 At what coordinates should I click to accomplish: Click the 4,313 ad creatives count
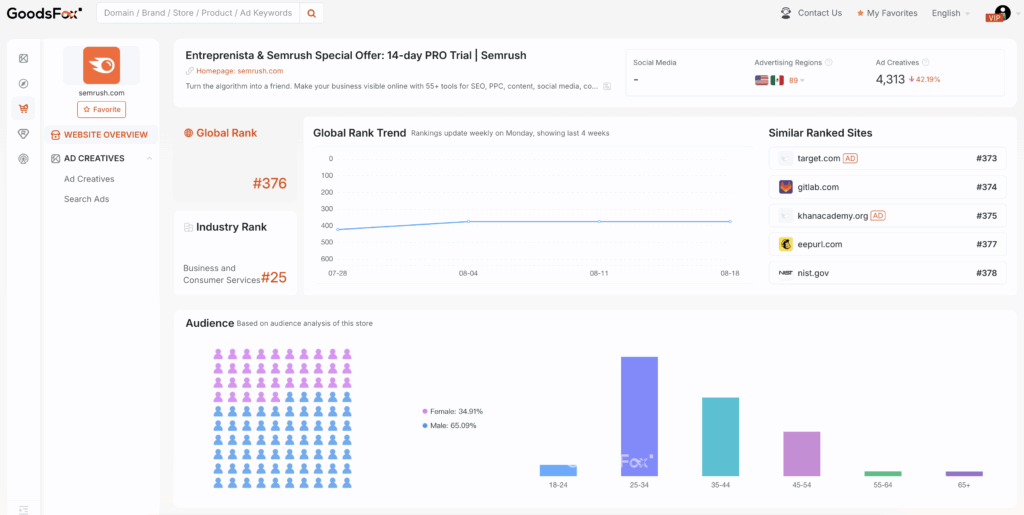[x=890, y=80]
